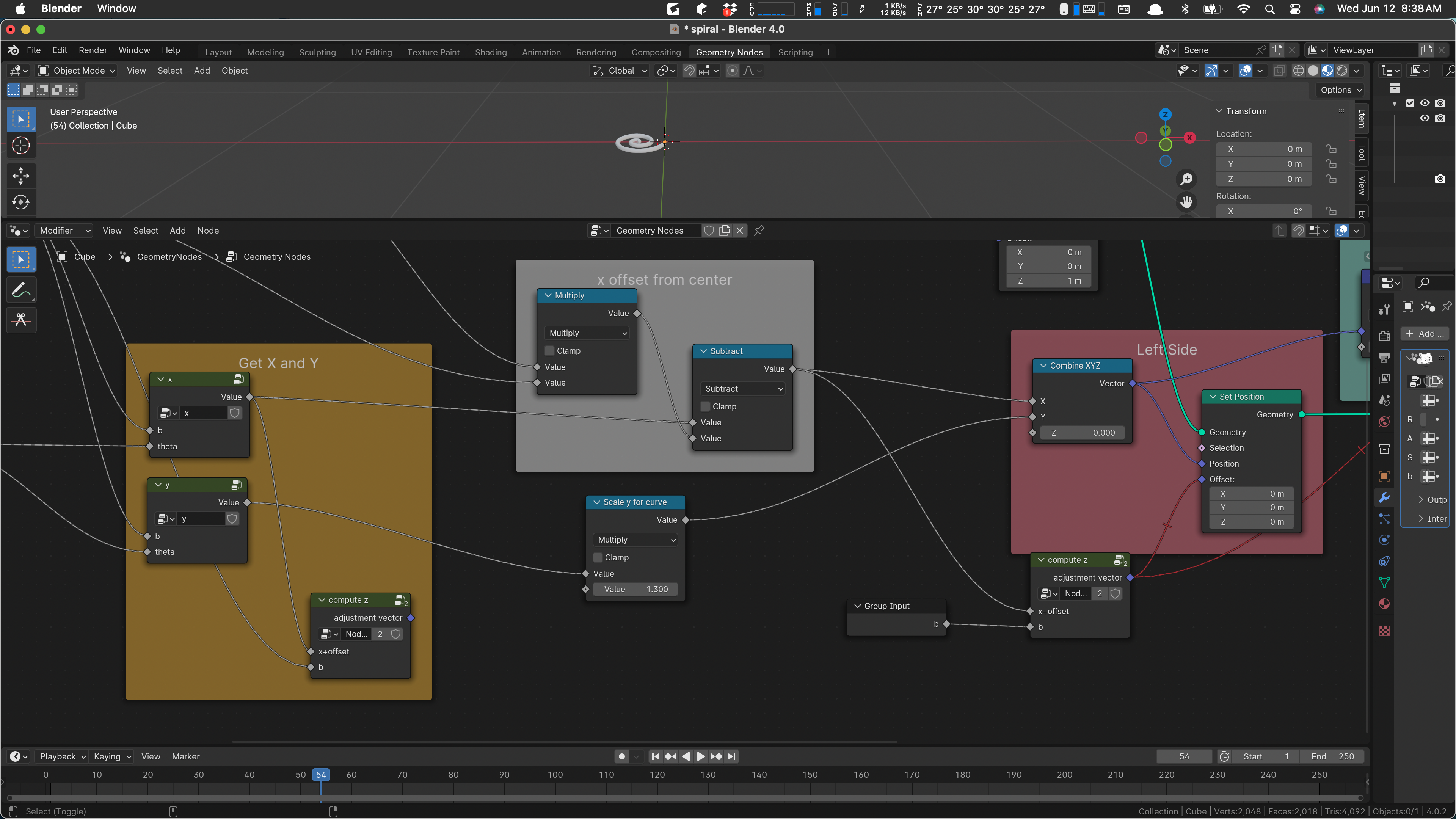
Task: Open the Particles properties tab
Action: coord(1384,518)
